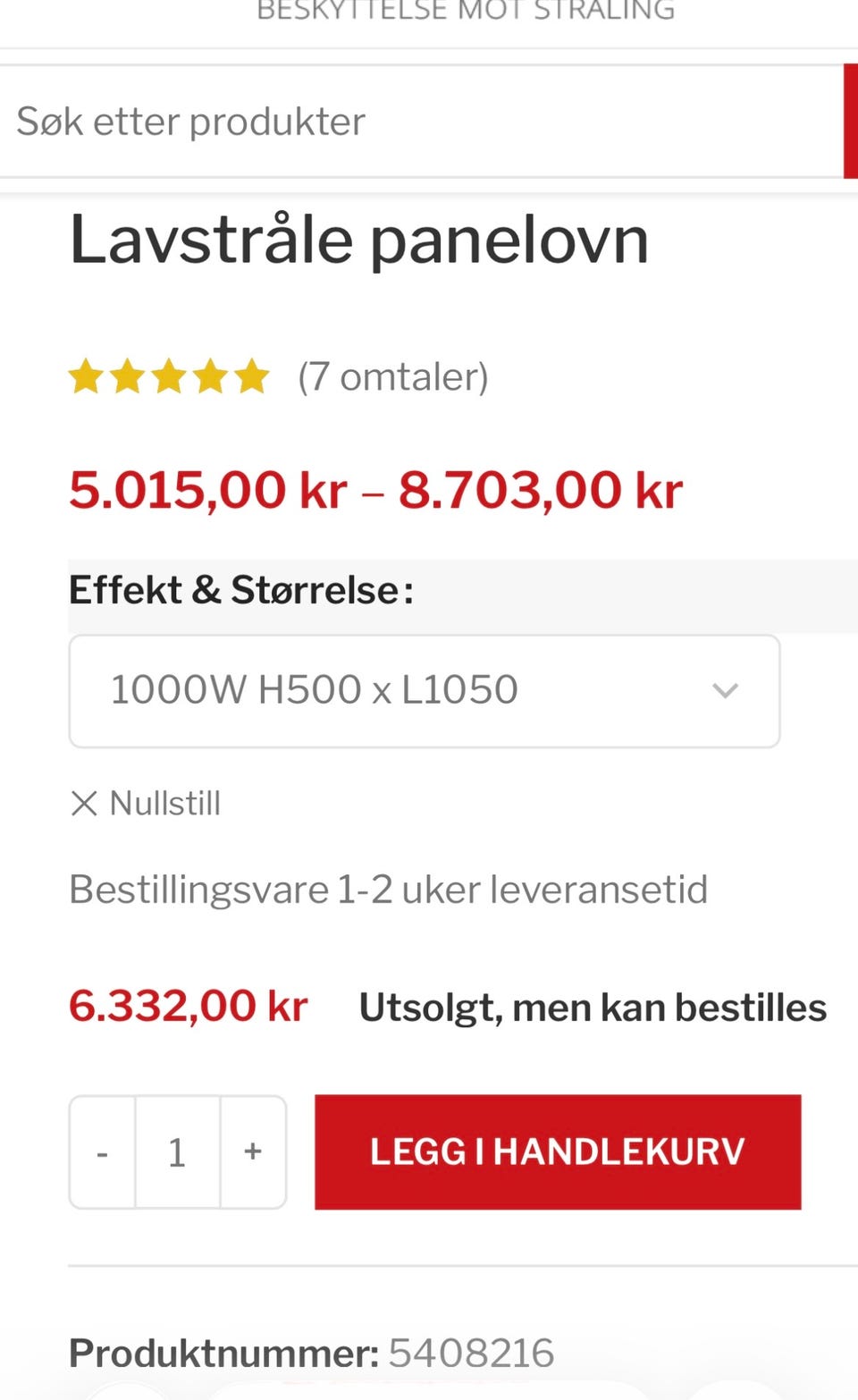Click the fifth yellow rating star
The image size is (858, 1400).
coord(252,376)
